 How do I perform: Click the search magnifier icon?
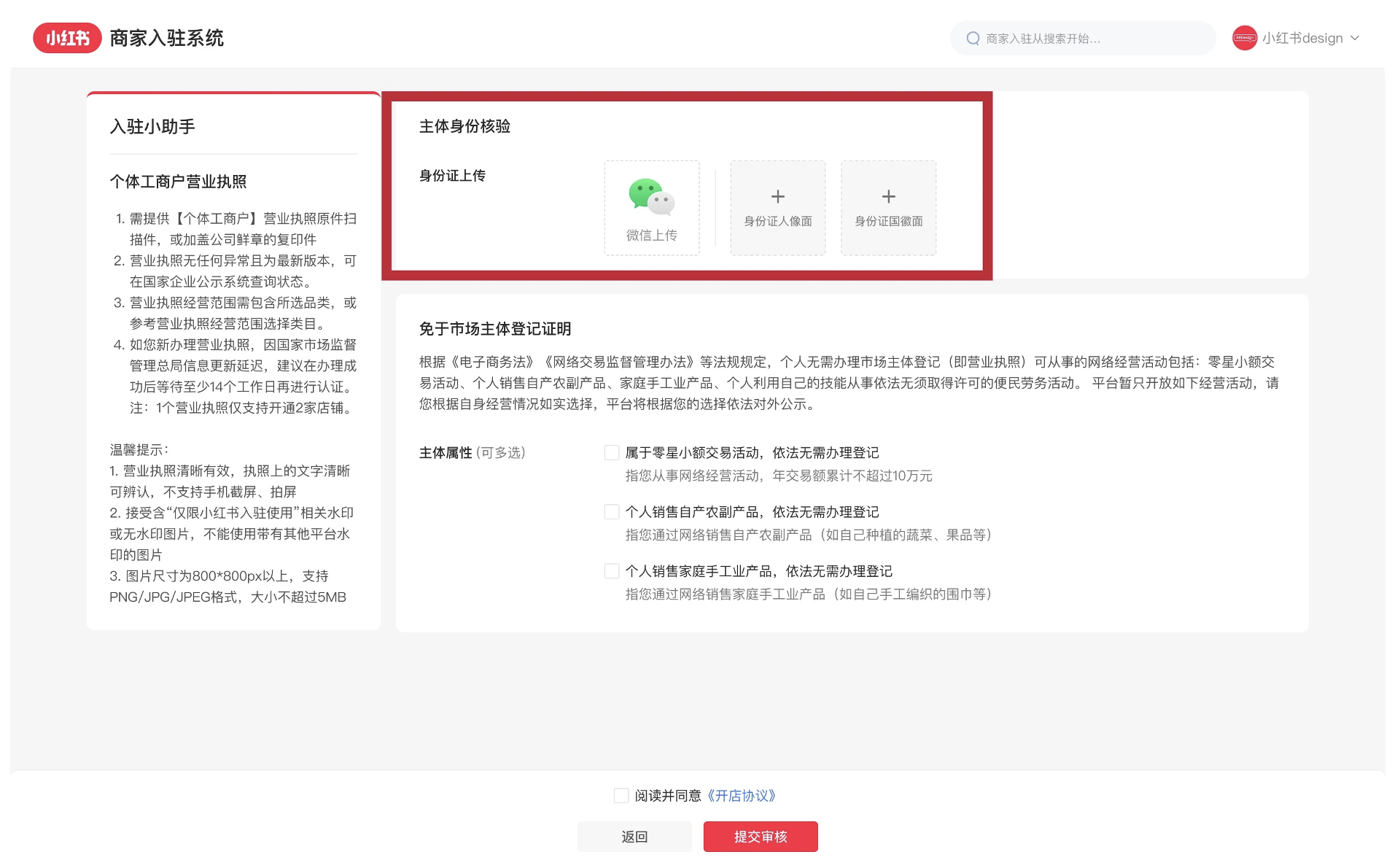(973, 39)
